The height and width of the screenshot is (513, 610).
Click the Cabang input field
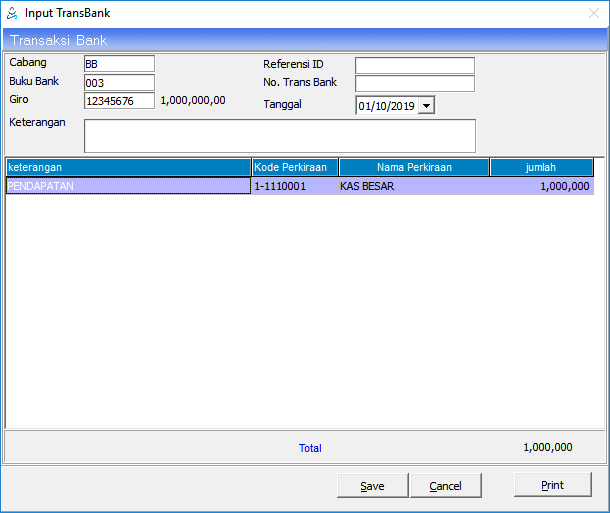pos(119,64)
